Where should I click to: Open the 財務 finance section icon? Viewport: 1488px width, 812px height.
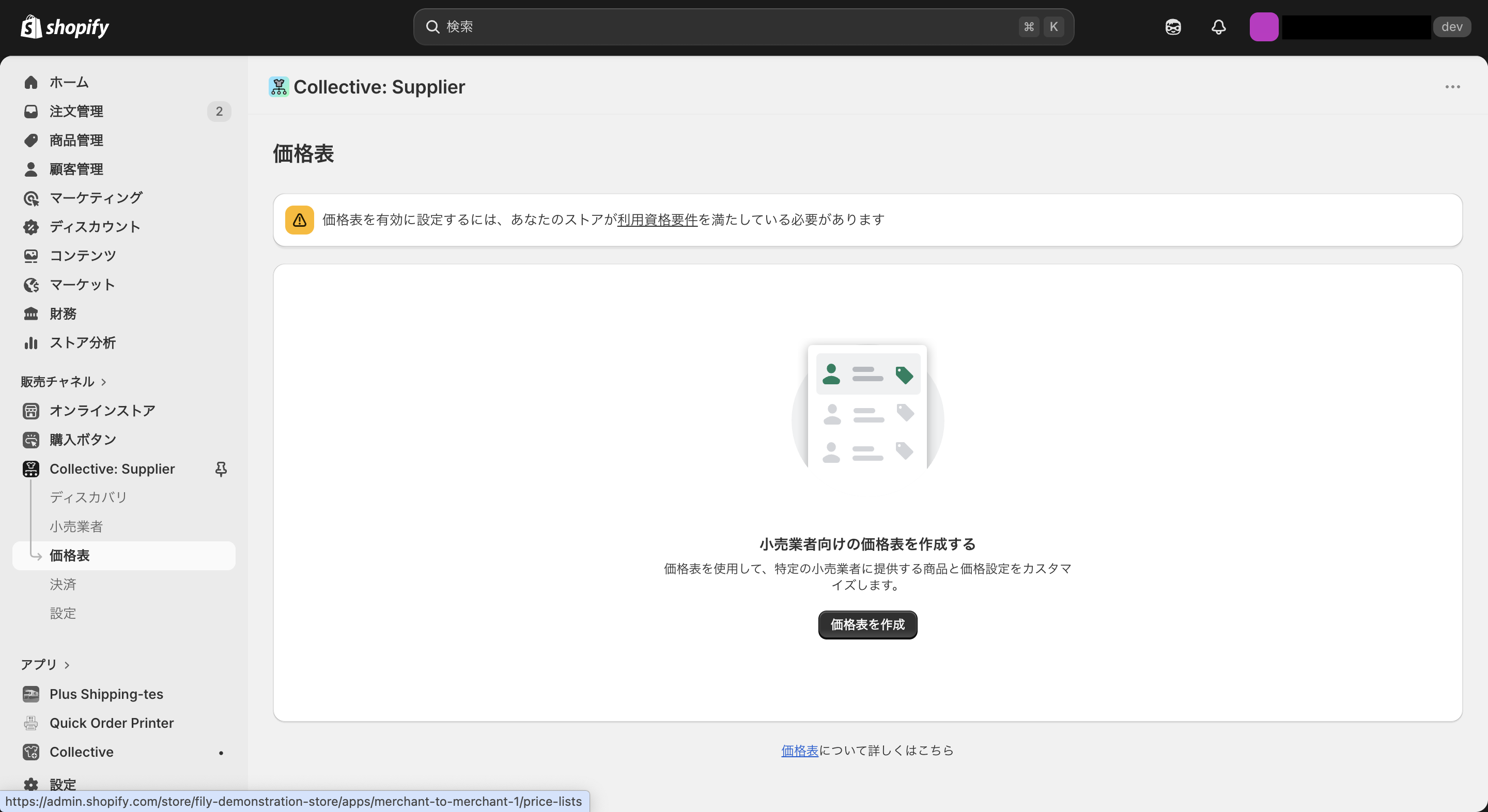(30, 314)
